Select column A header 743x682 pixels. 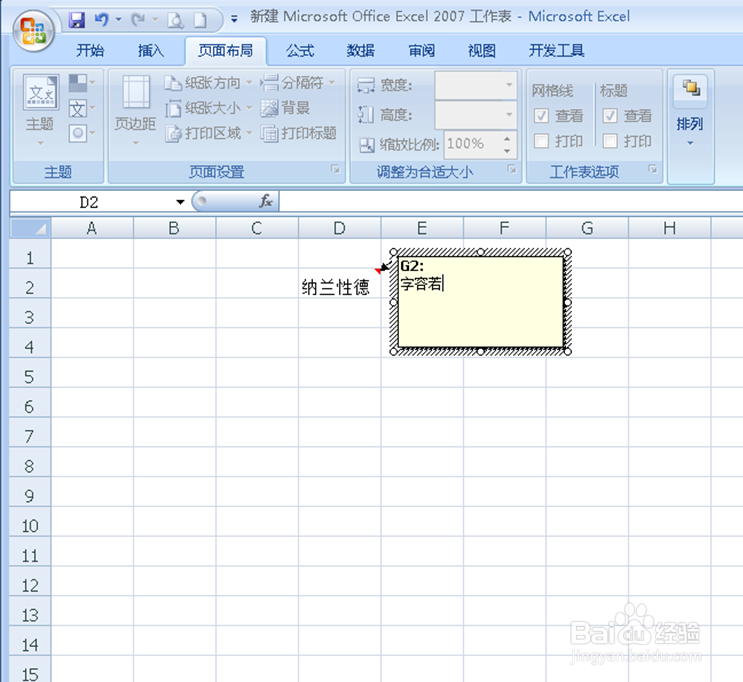(92, 228)
